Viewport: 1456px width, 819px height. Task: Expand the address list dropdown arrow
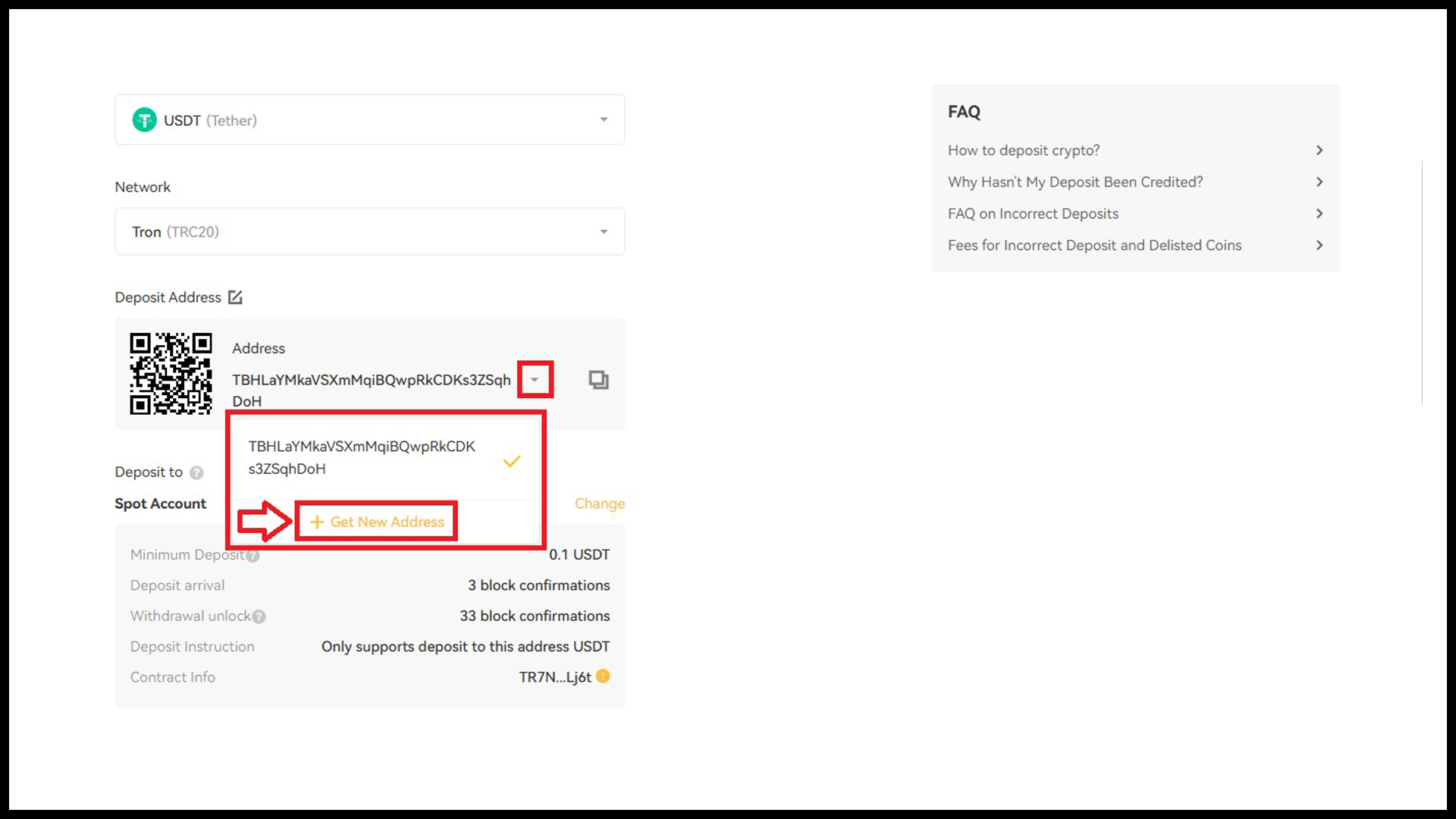coord(535,379)
